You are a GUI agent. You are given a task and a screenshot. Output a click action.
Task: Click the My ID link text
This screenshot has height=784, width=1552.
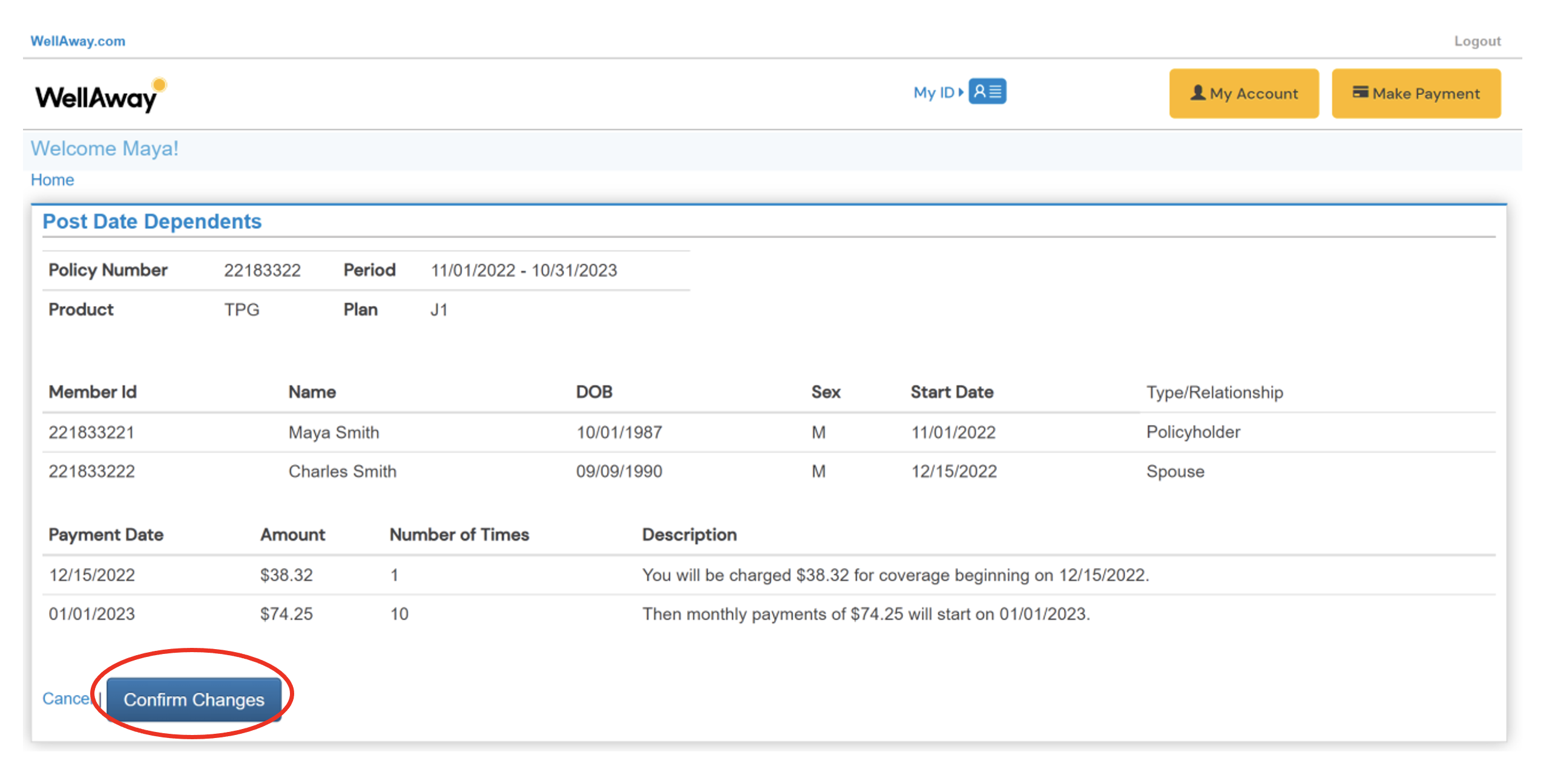pos(933,93)
